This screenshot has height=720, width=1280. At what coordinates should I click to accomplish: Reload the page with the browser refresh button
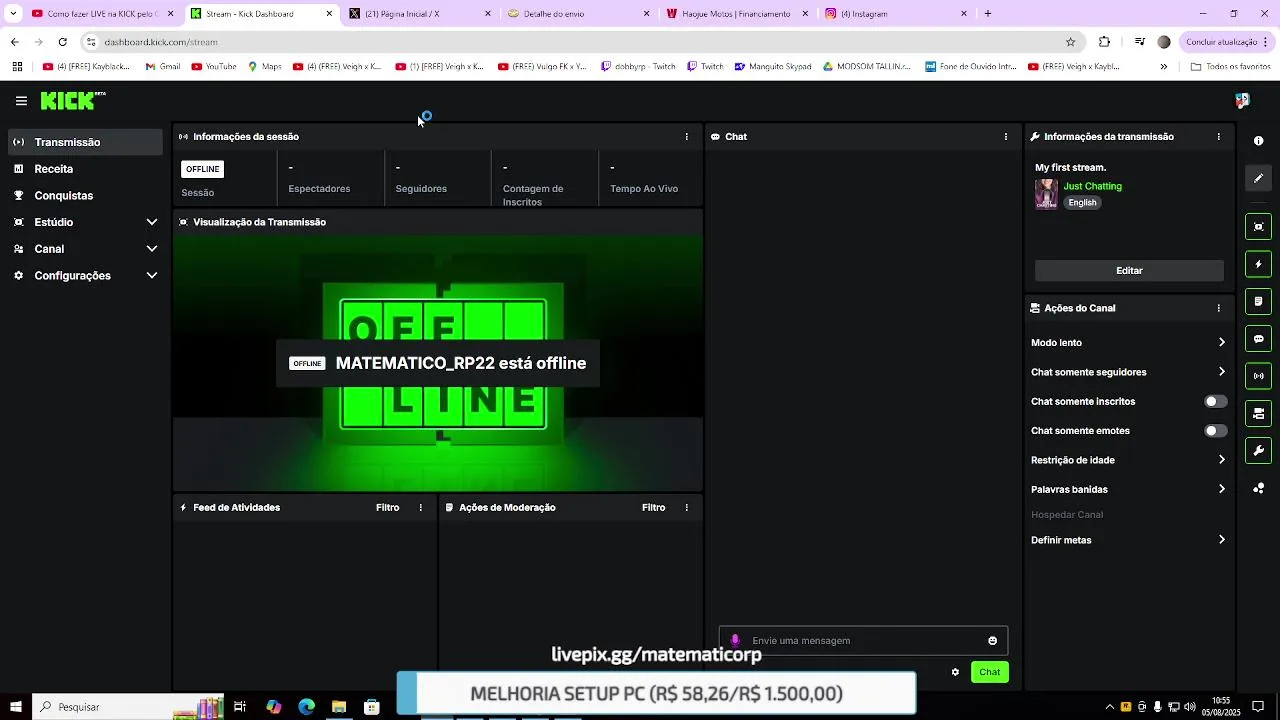(x=62, y=42)
